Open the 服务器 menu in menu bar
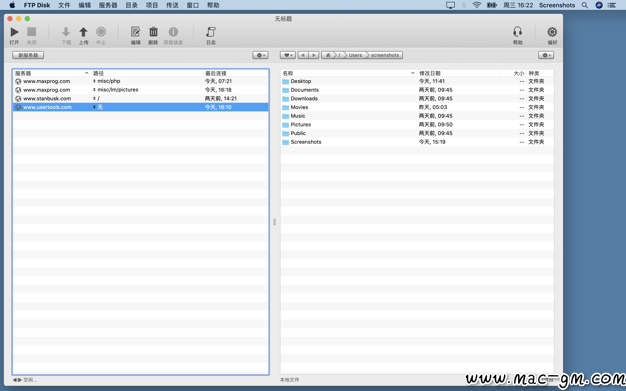The width and height of the screenshot is (626, 391). pyautogui.click(x=108, y=5)
